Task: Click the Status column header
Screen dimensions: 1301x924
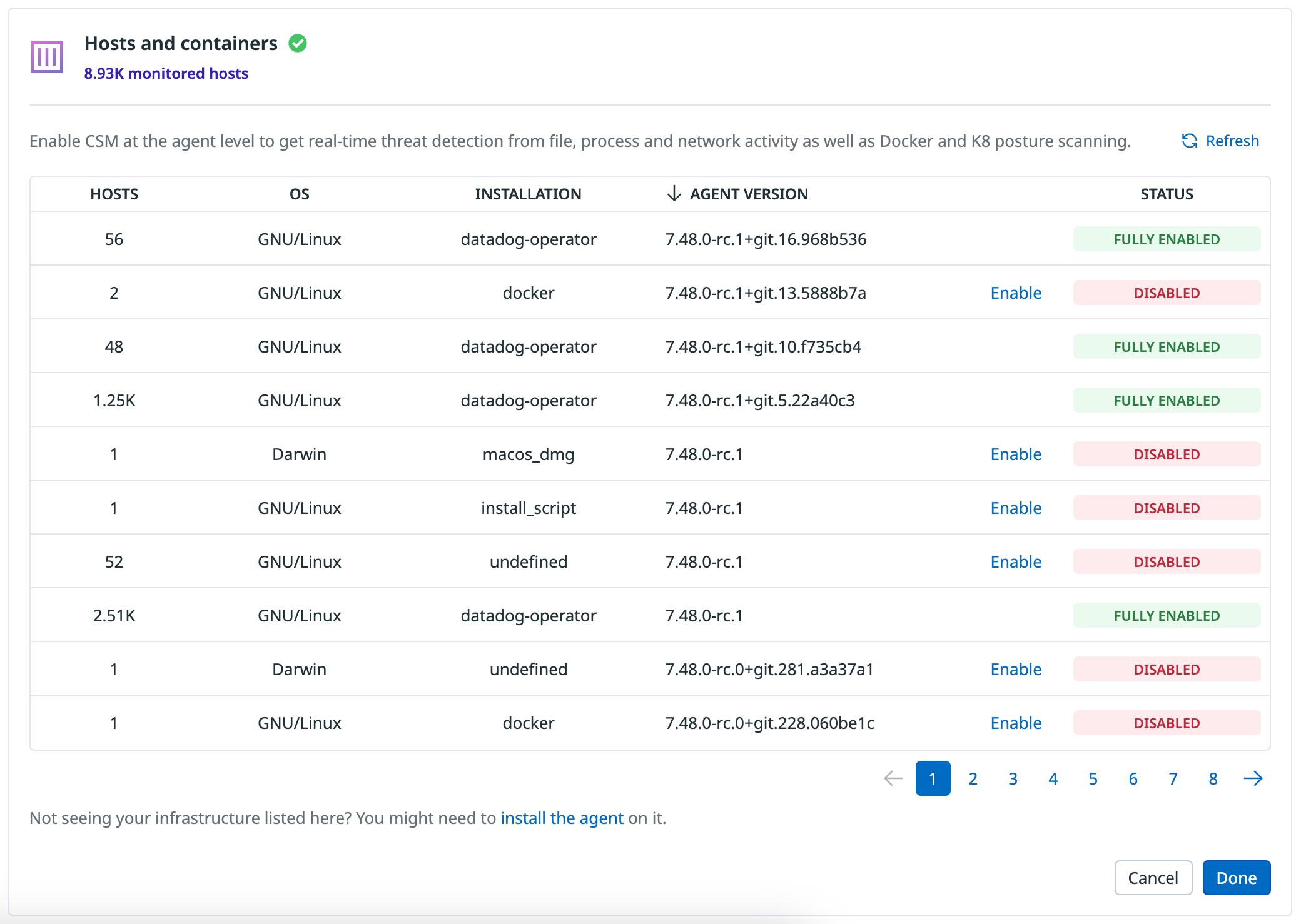Action: (x=1167, y=194)
